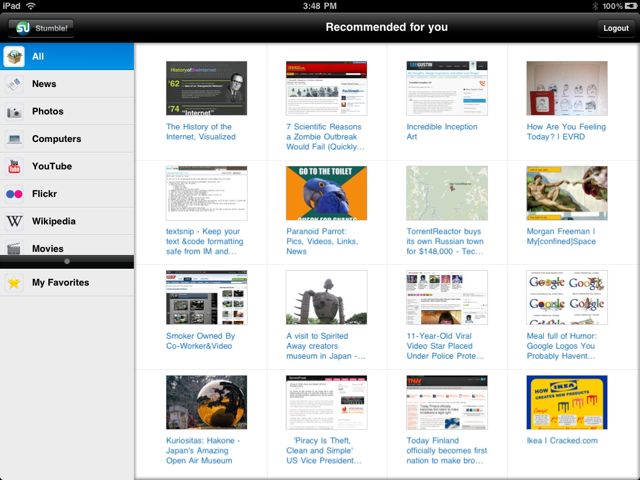
Task: Open the textsnip page thumbnail
Action: [207, 193]
